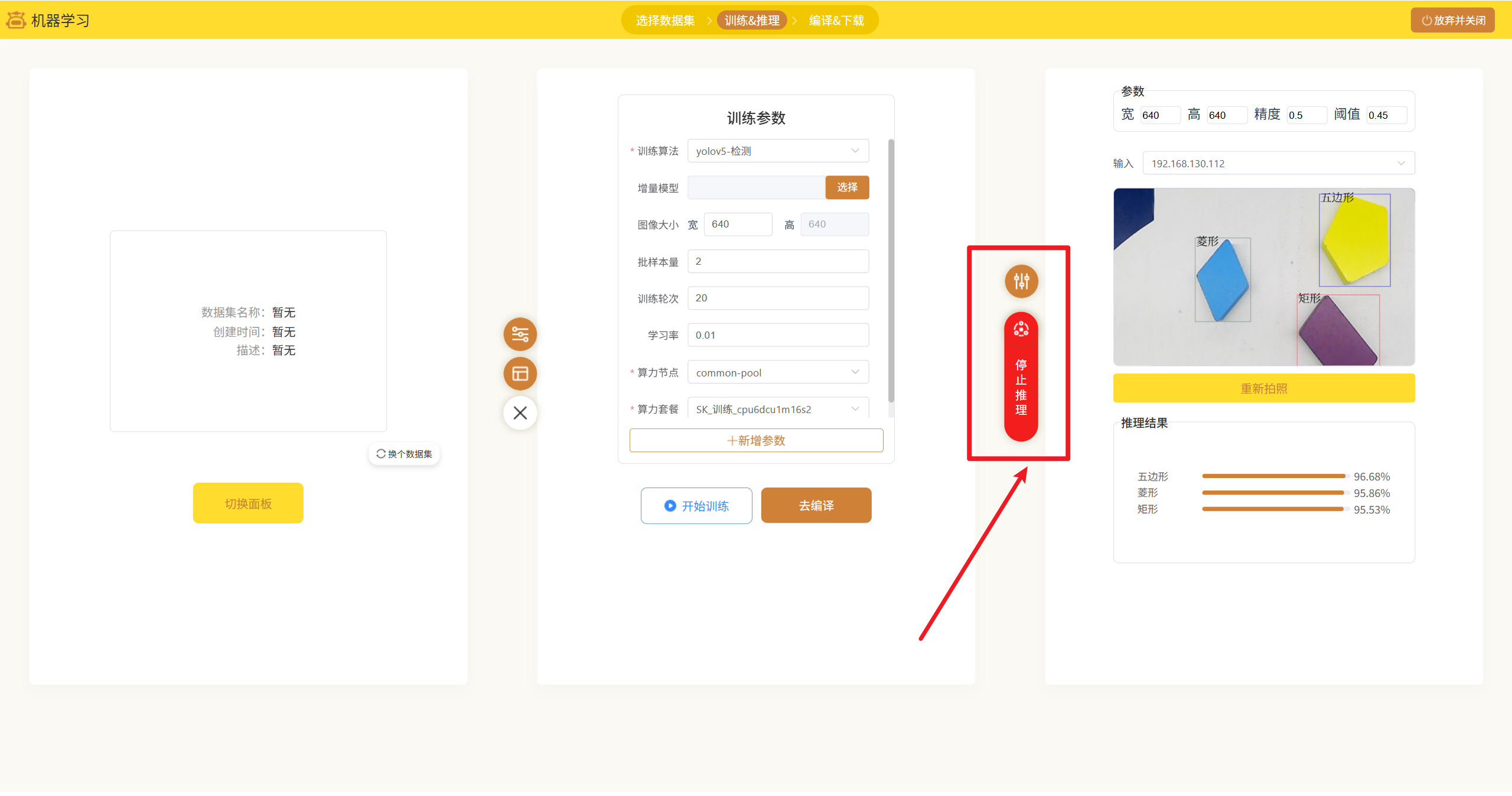This screenshot has height=796, width=1512.
Task: Expand the 算力节点 common-pool dropdown
Action: (777, 372)
